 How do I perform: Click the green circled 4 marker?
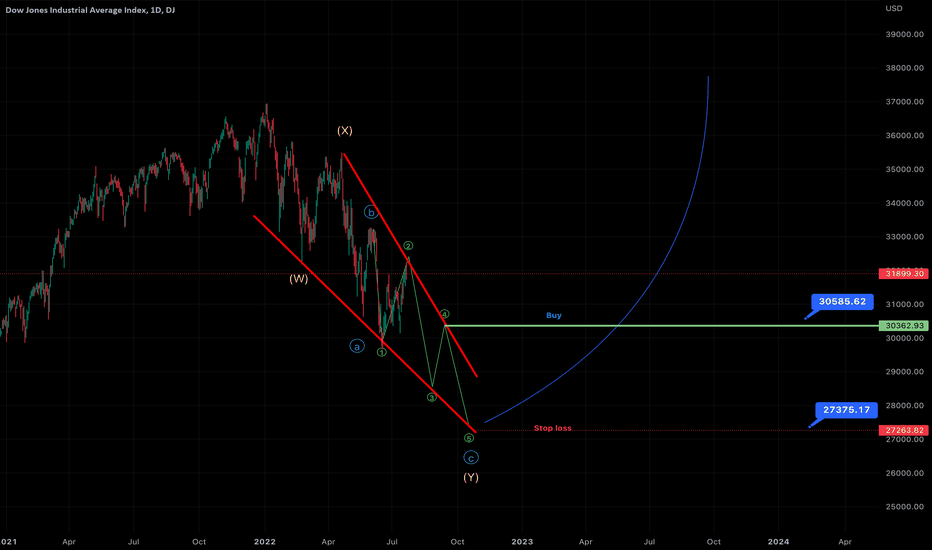click(x=445, y=314)
